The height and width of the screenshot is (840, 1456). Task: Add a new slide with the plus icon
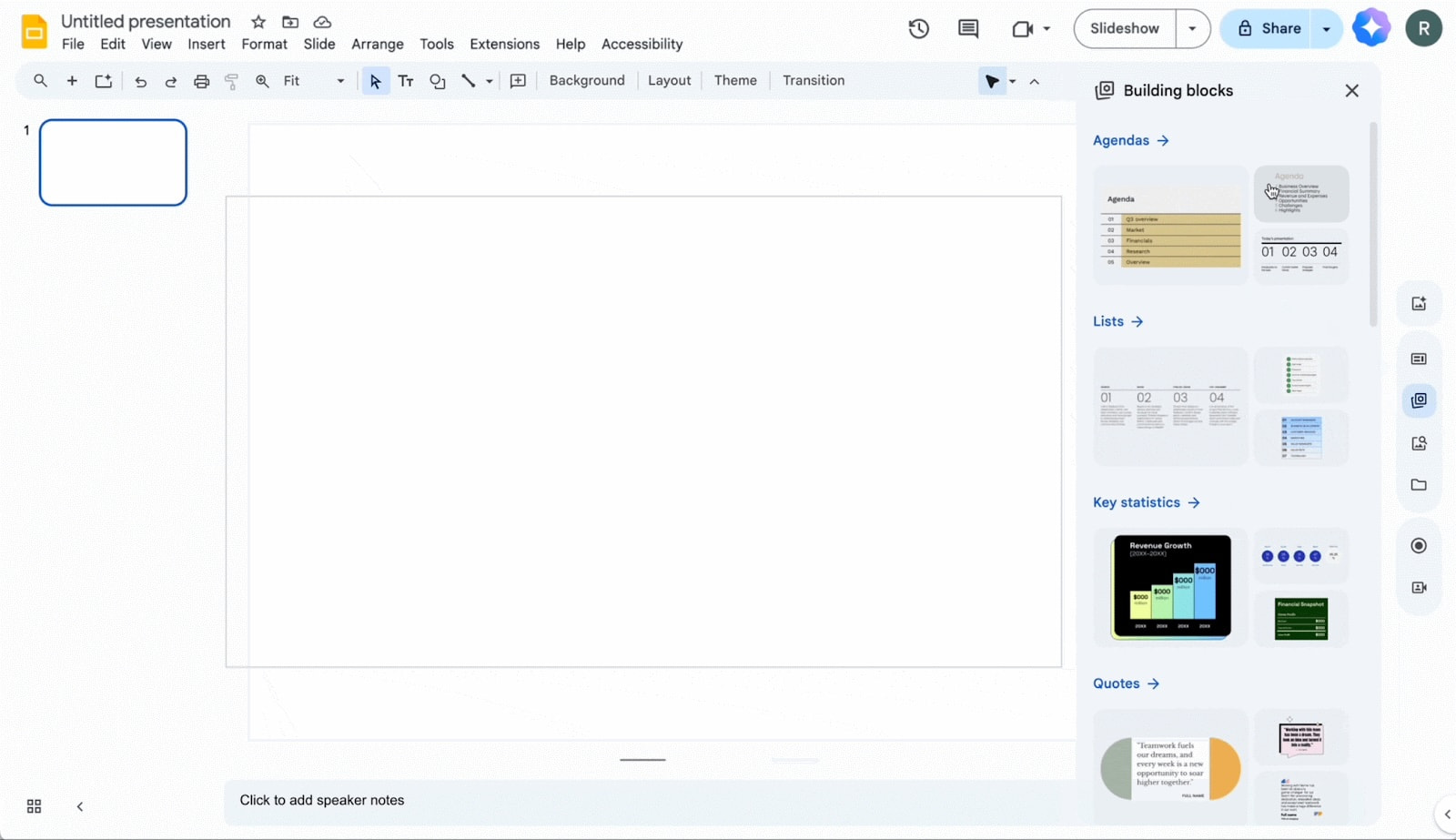click(72, 81)
